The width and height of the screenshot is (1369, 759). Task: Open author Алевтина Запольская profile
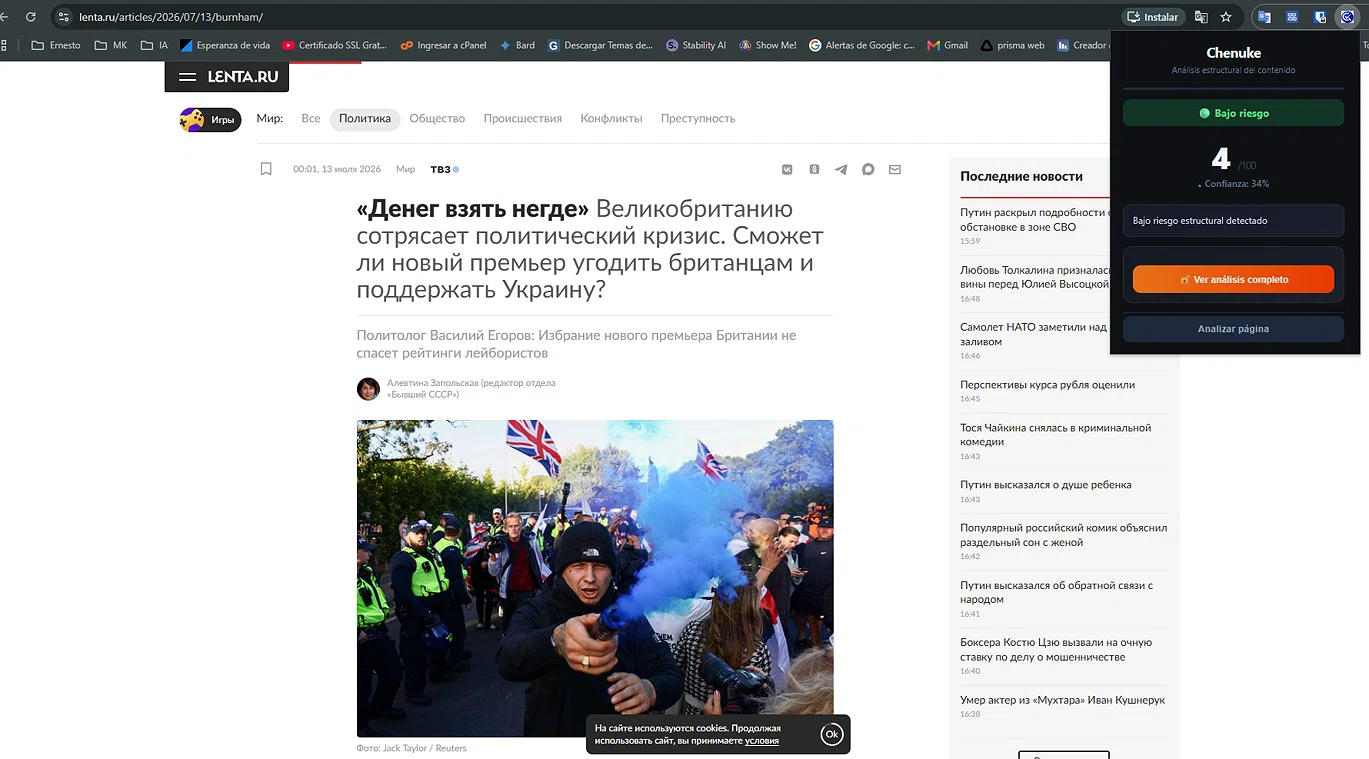[x=471, y=388]
